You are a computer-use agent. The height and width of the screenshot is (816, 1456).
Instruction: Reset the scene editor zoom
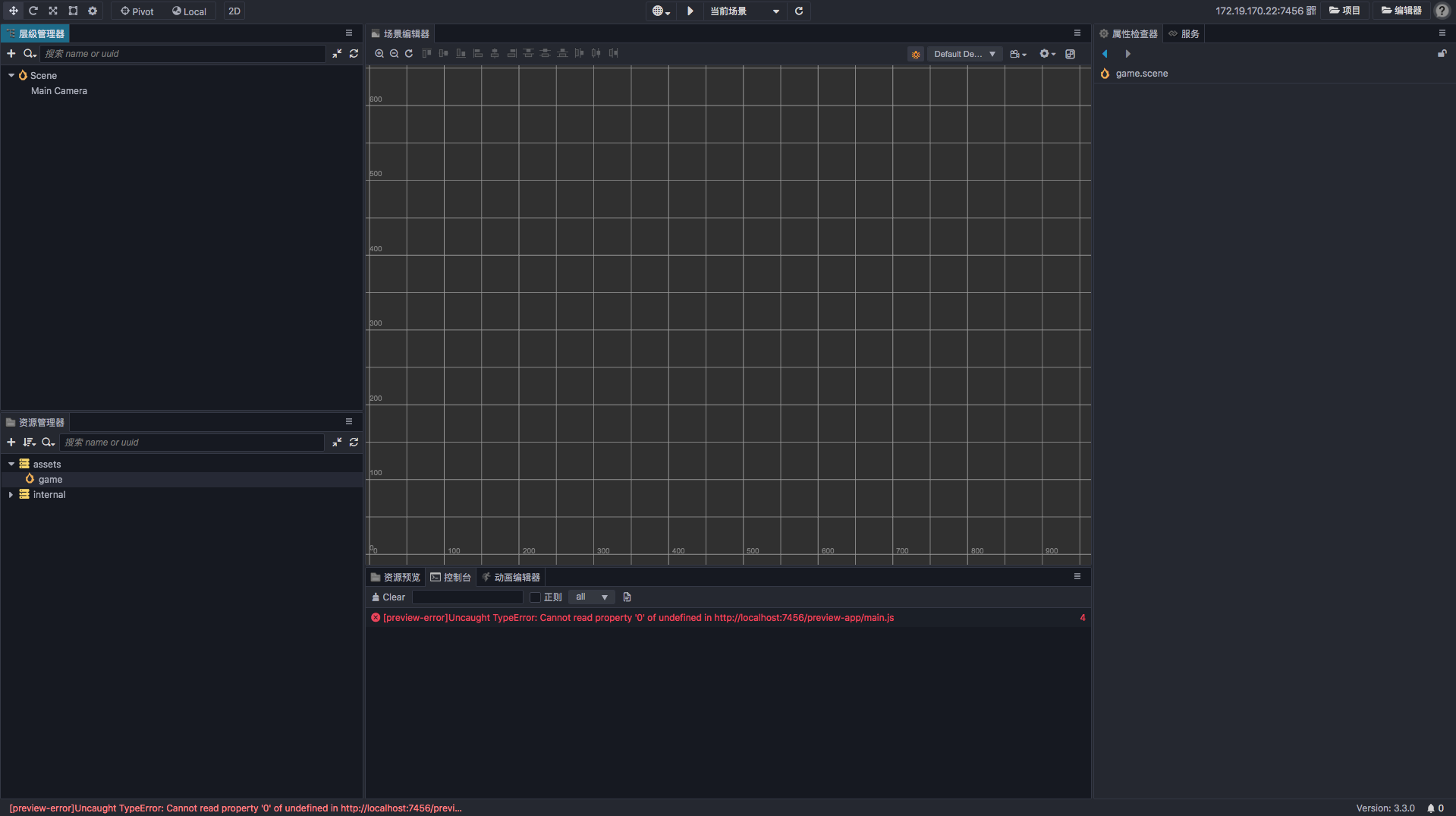[x=409, y=53]
